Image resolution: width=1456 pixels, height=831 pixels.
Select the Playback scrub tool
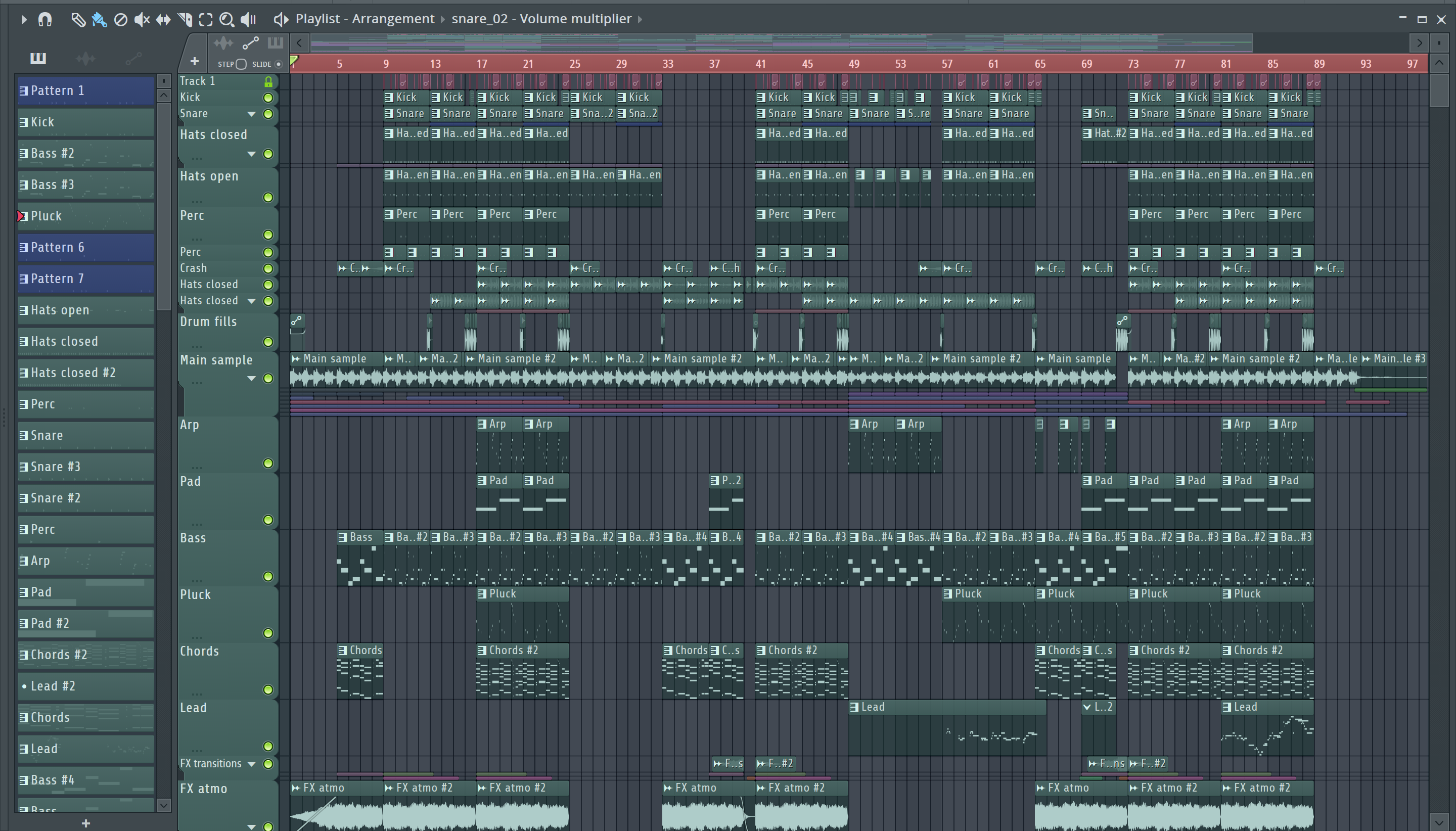(248, 19)
